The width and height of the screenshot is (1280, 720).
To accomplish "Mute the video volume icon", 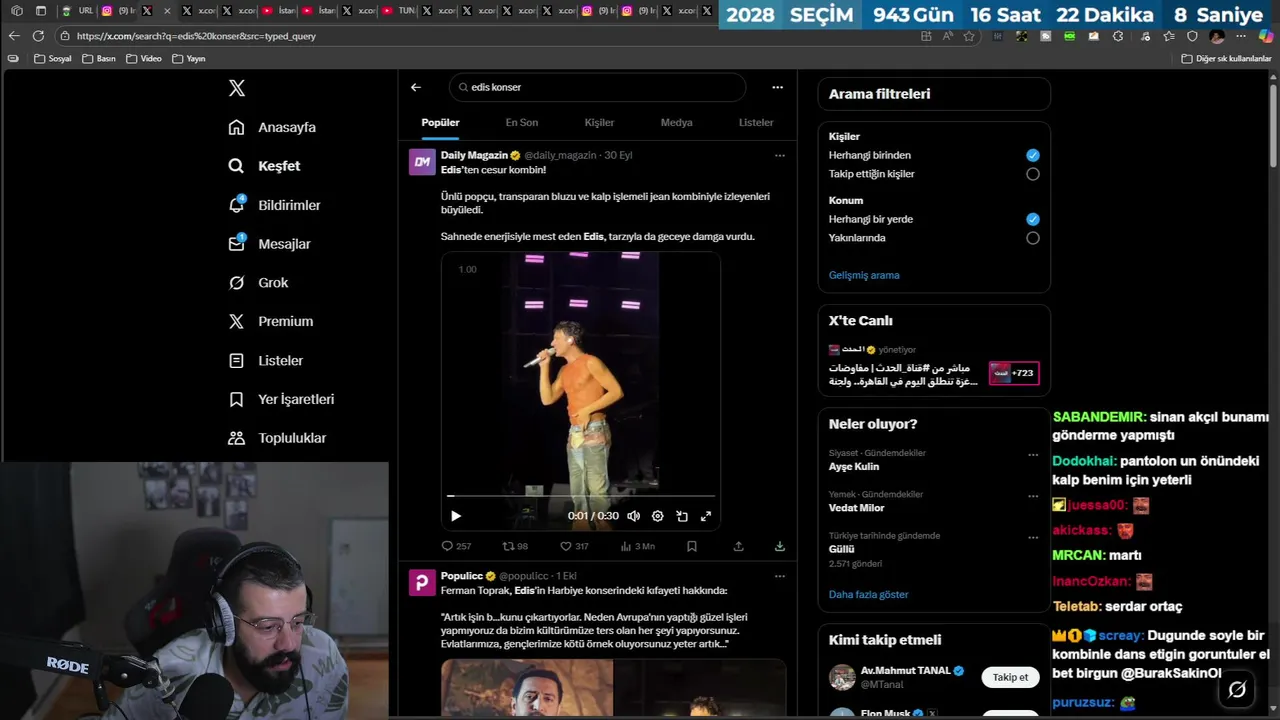I will point(633,516).
